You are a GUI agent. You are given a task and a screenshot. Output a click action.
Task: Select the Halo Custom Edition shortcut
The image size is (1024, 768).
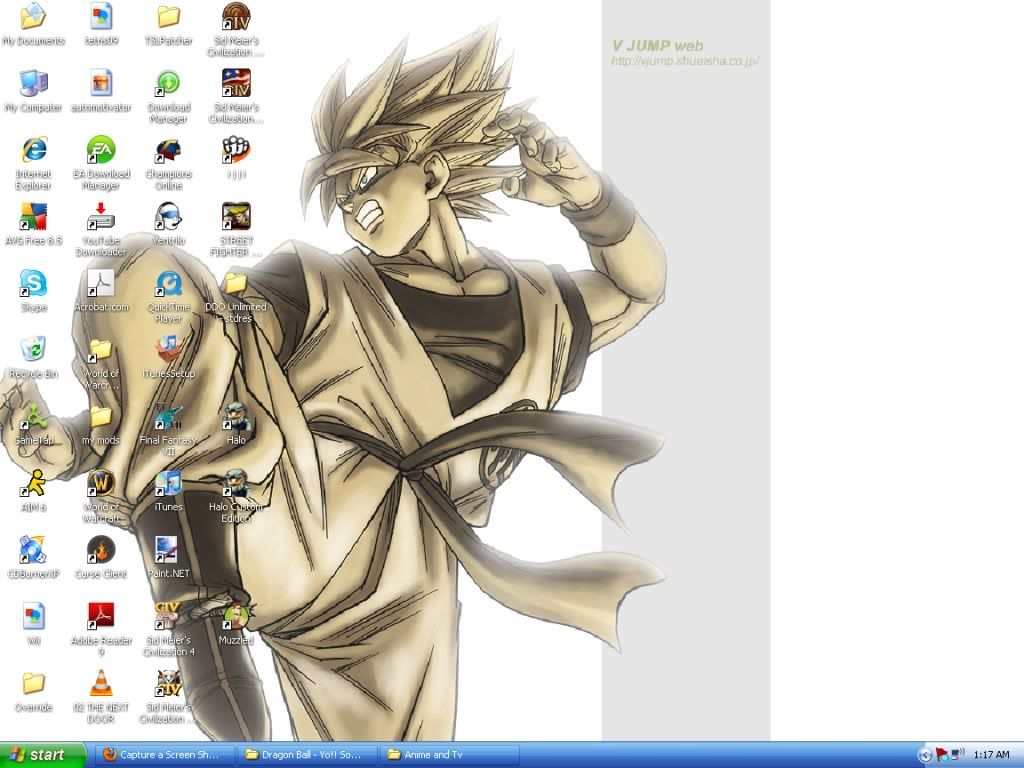coord(236,483)
